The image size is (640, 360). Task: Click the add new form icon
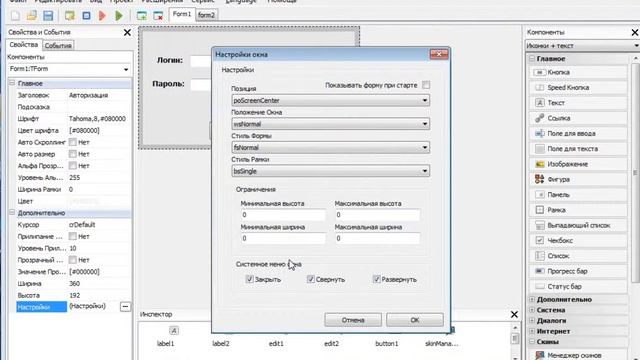click(142, 16)
